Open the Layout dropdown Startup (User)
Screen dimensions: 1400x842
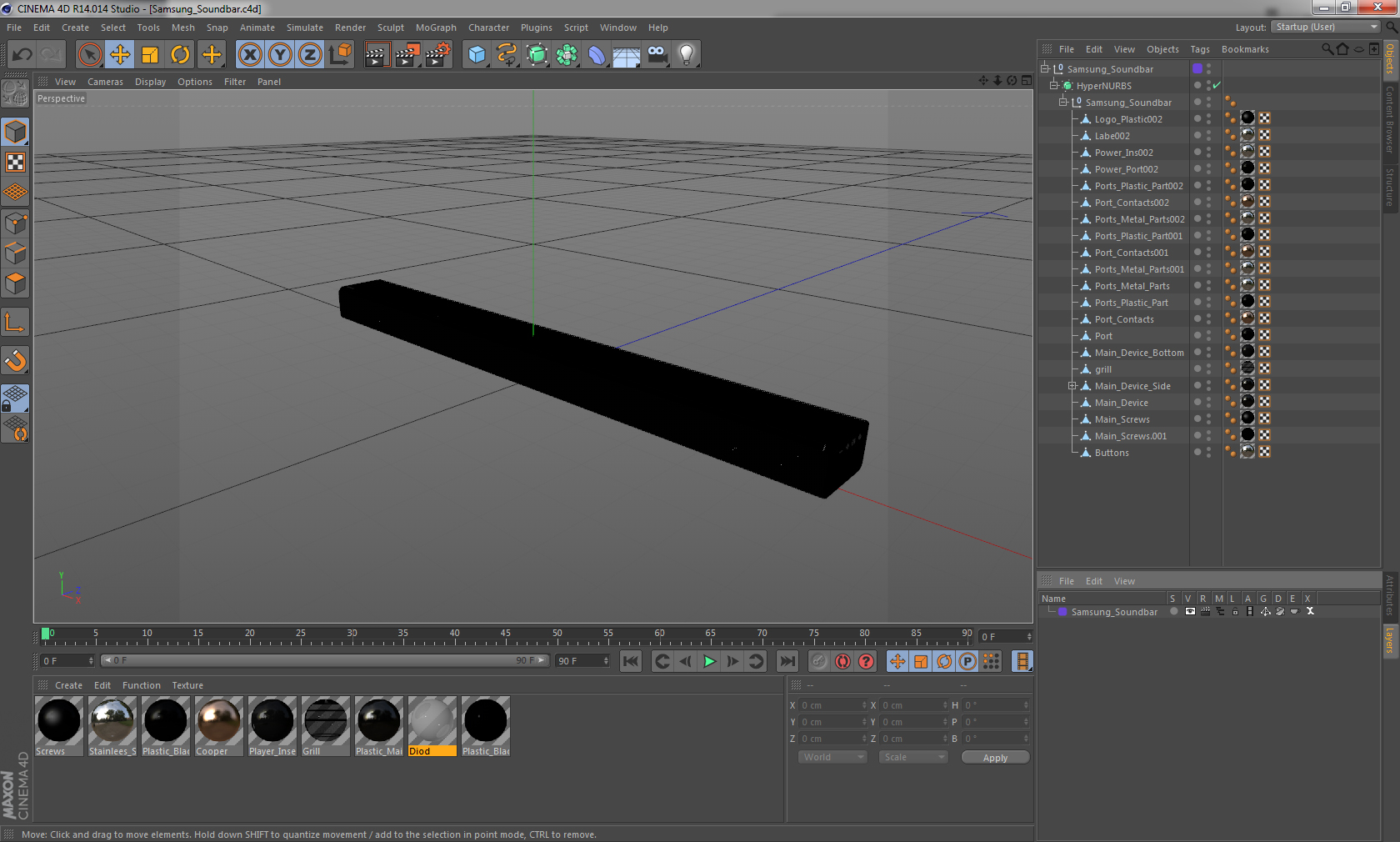click(1326, 27)
